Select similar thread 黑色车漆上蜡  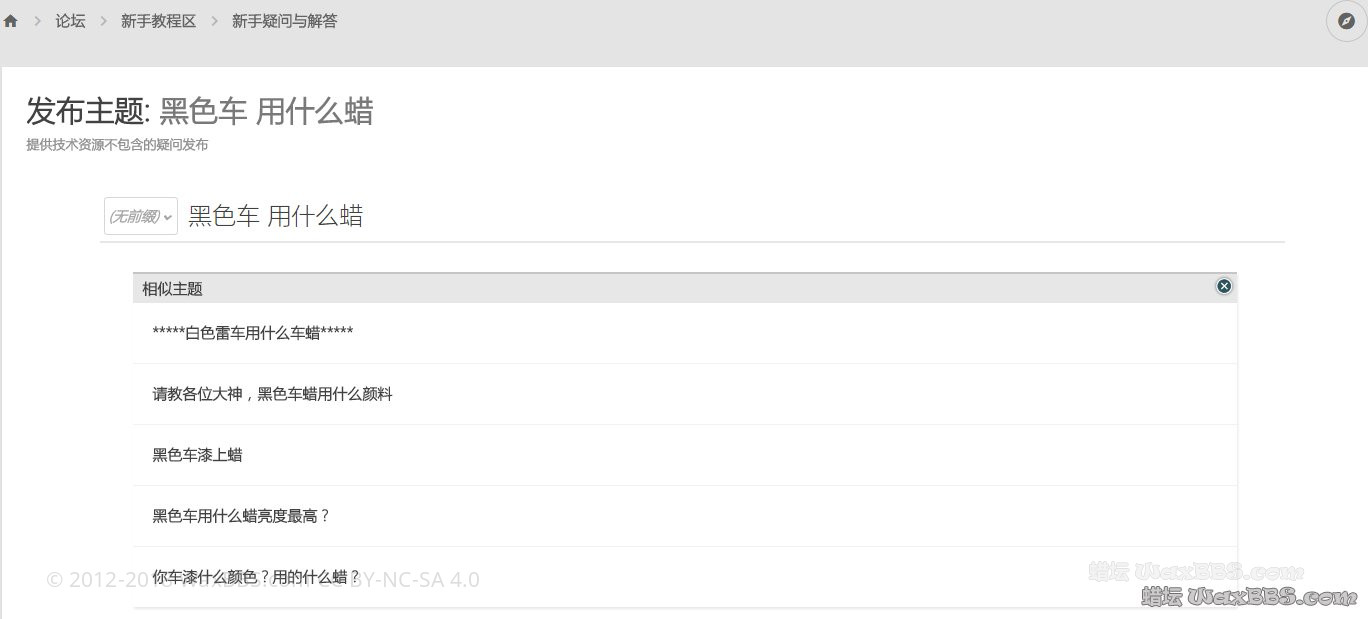click(197, 455)
